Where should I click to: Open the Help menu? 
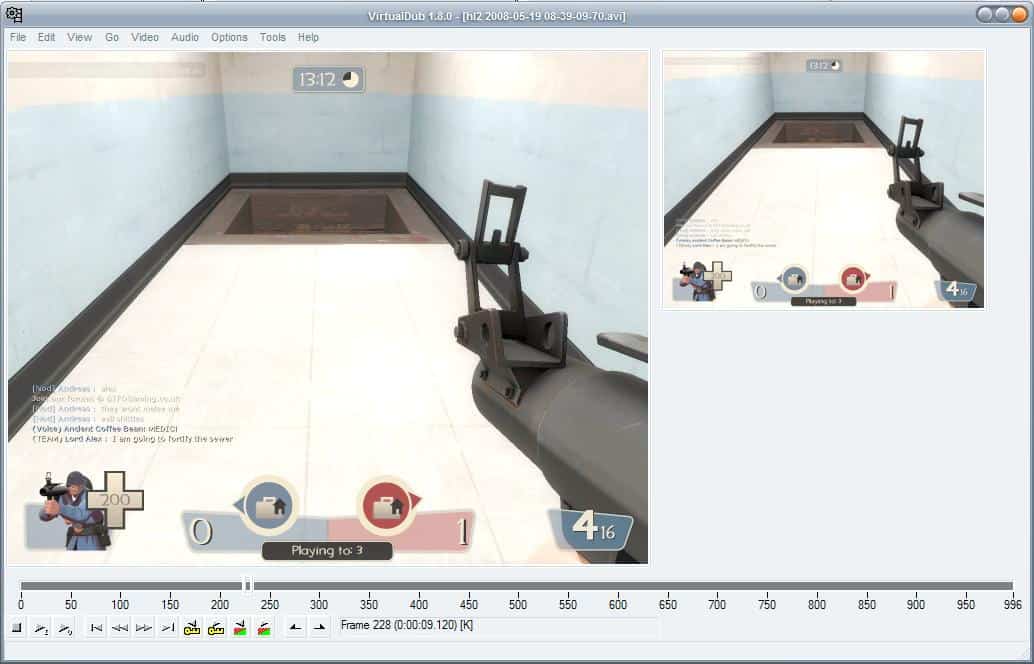[x=308, y=38]
